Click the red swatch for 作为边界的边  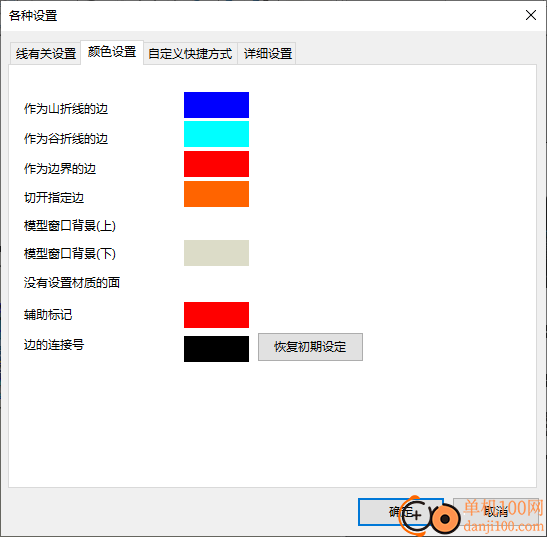coord(216,164)
